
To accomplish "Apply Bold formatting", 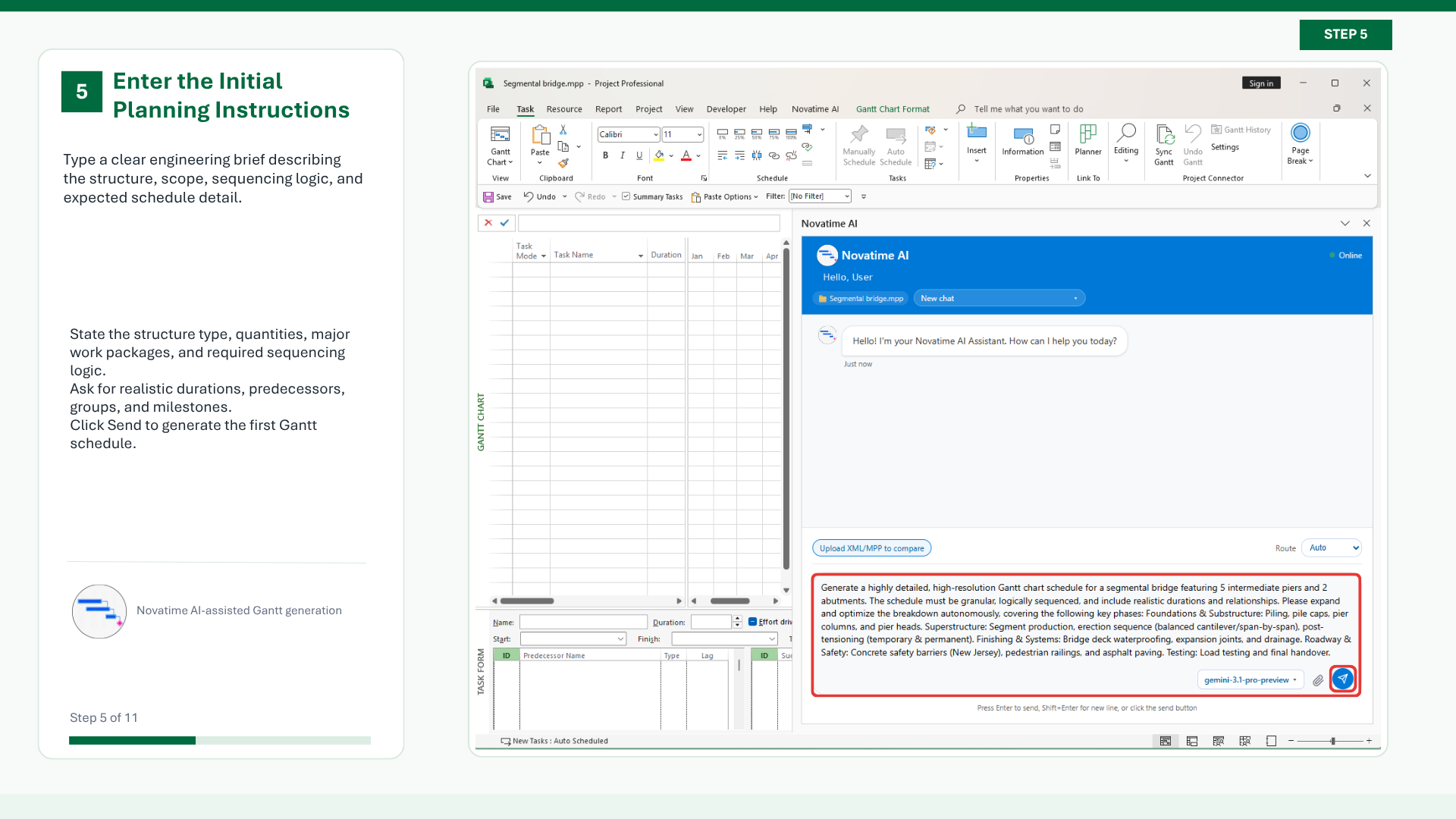I will click(605, 155).
